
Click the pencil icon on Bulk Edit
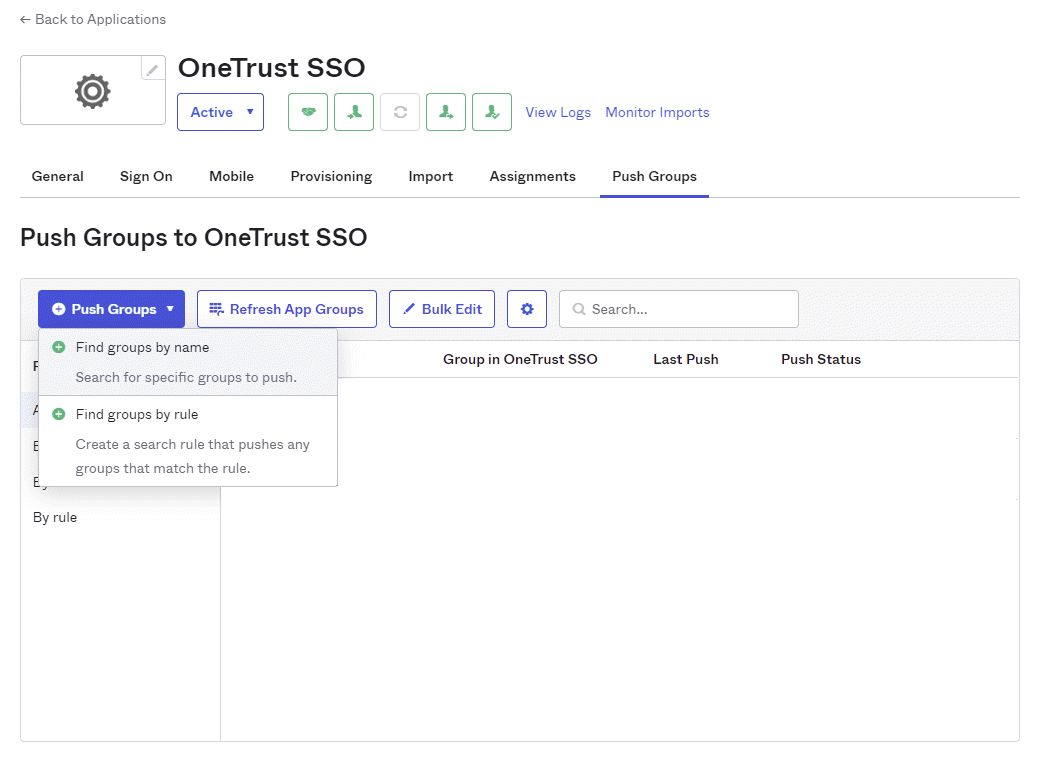click(409, 309)
